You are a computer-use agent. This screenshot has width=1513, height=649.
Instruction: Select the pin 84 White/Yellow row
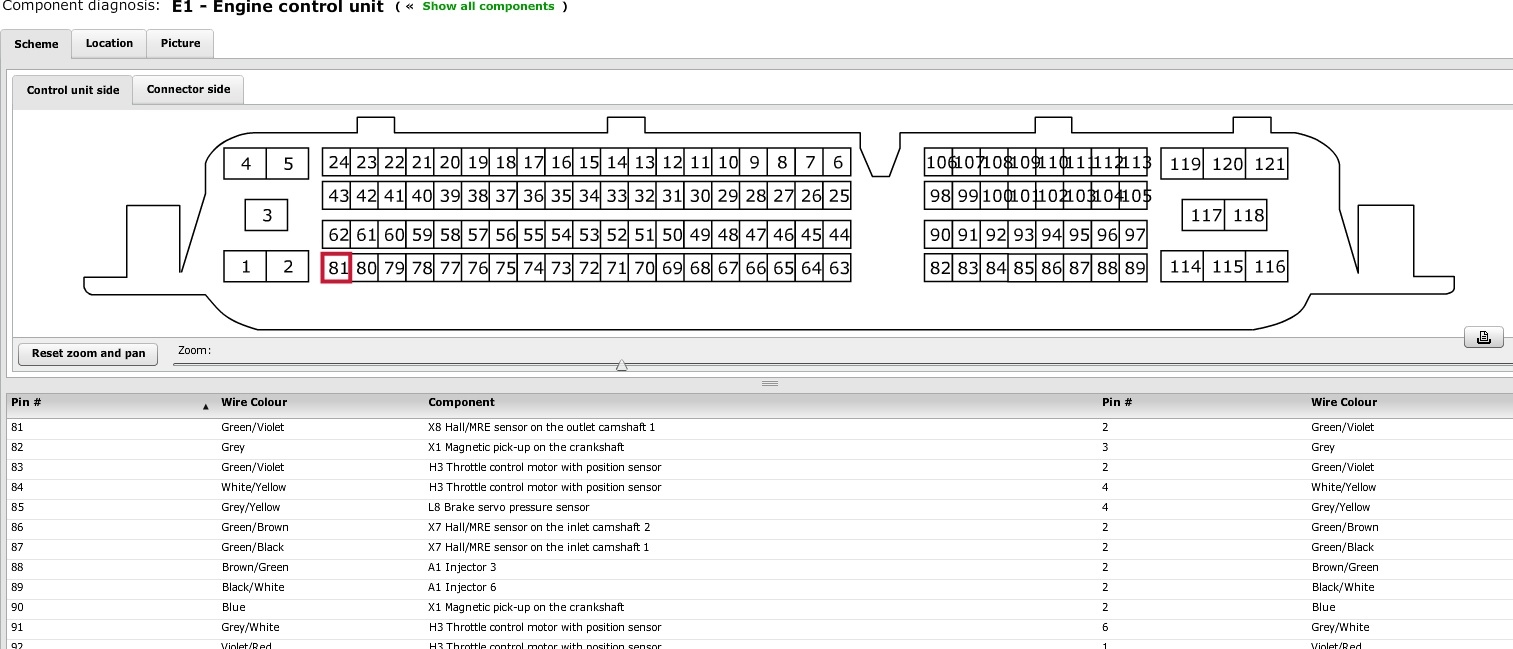[x=760, y=487]
